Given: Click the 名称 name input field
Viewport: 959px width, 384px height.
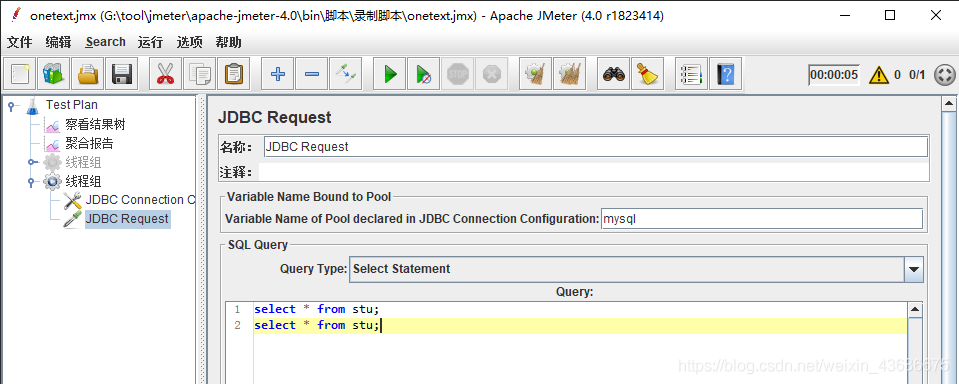Looking at the screenshot, I should [596, 147].
